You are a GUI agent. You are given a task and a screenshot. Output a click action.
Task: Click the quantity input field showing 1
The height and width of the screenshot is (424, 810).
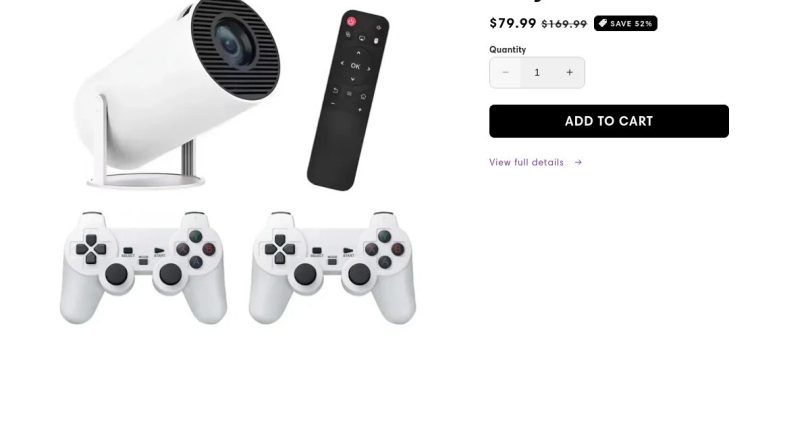tap(537, 73)
